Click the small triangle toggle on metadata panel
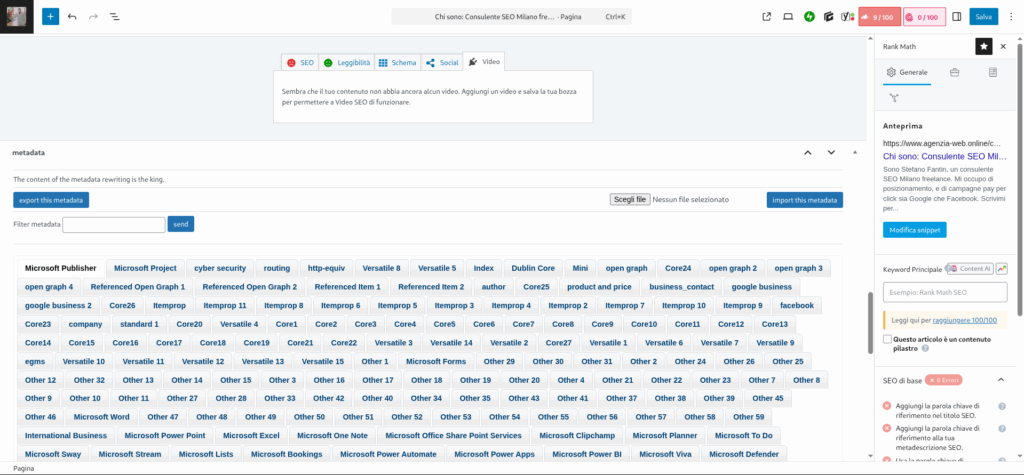 (855, 152)
